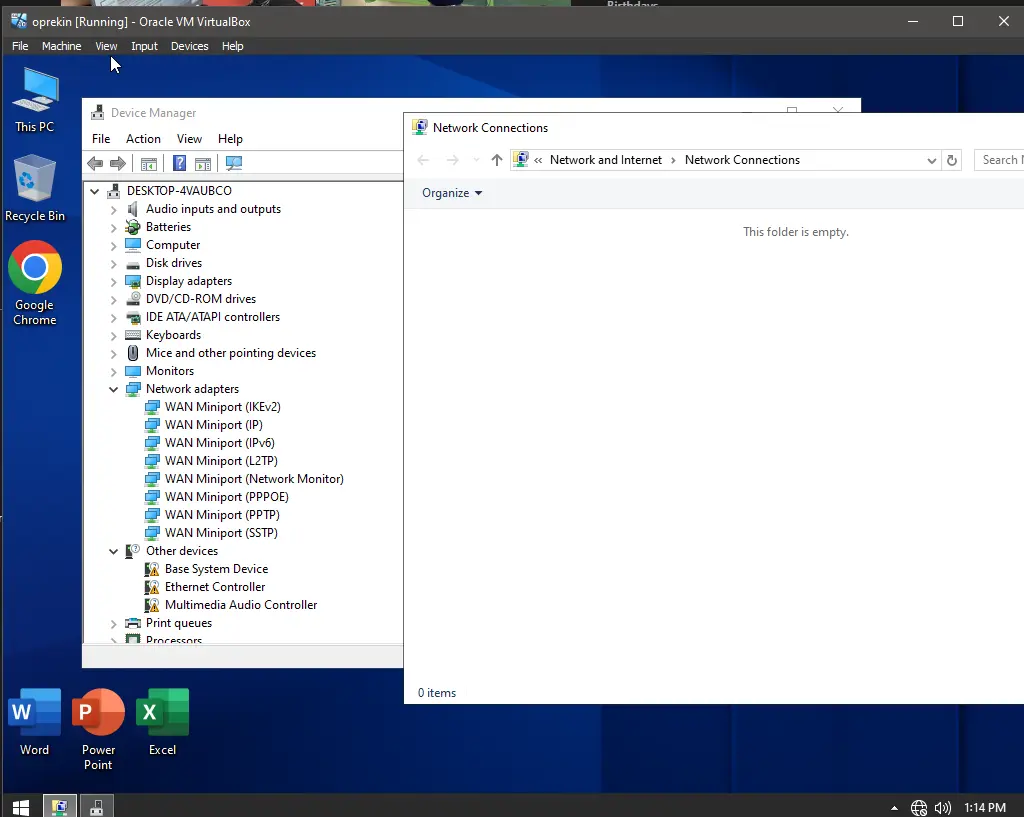Click the scan for hardware changes icon
Image resolution: width=1024 pixels, height=817 pixels.
[234, 163]
